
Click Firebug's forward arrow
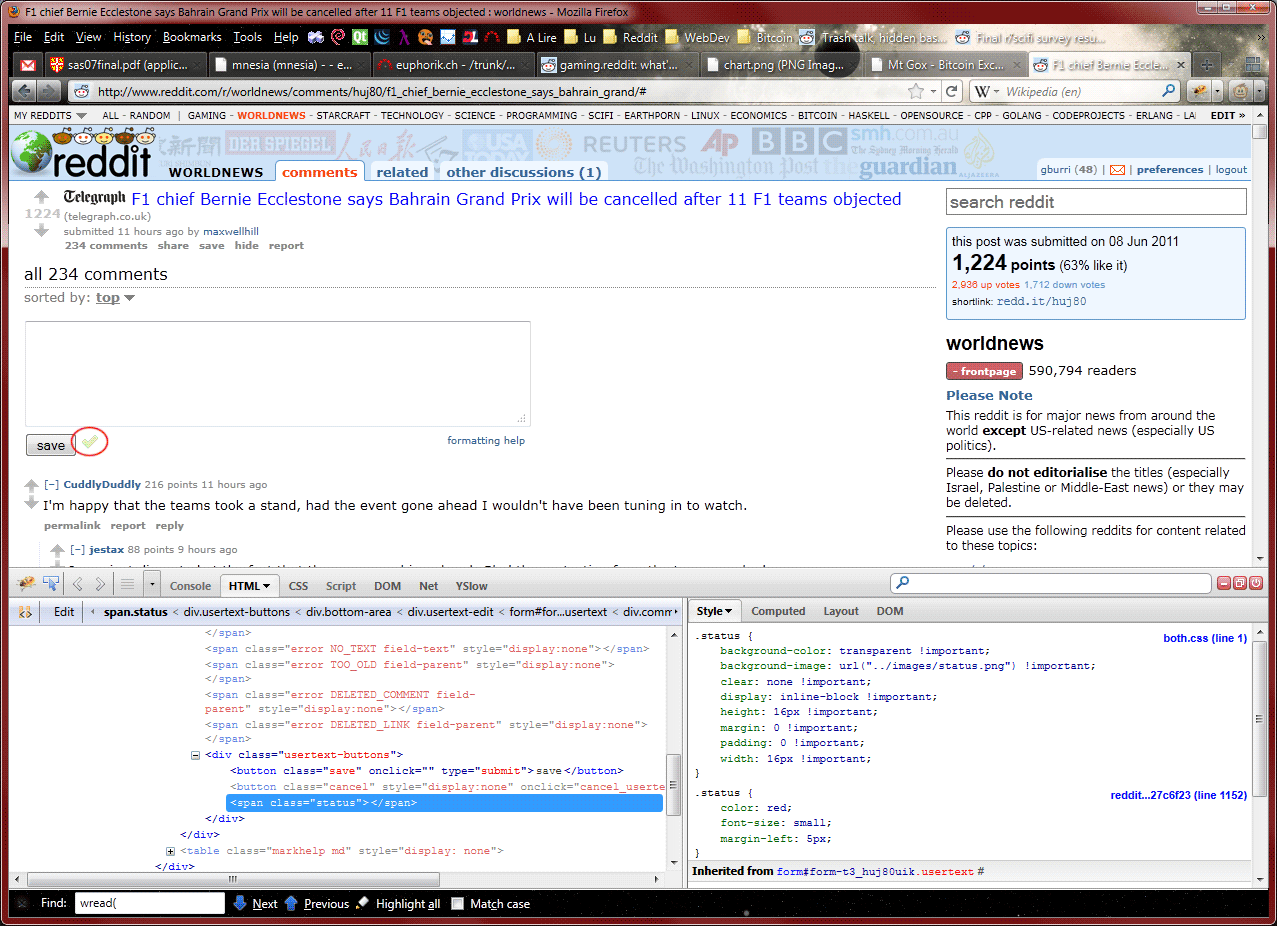pos(101,584)
